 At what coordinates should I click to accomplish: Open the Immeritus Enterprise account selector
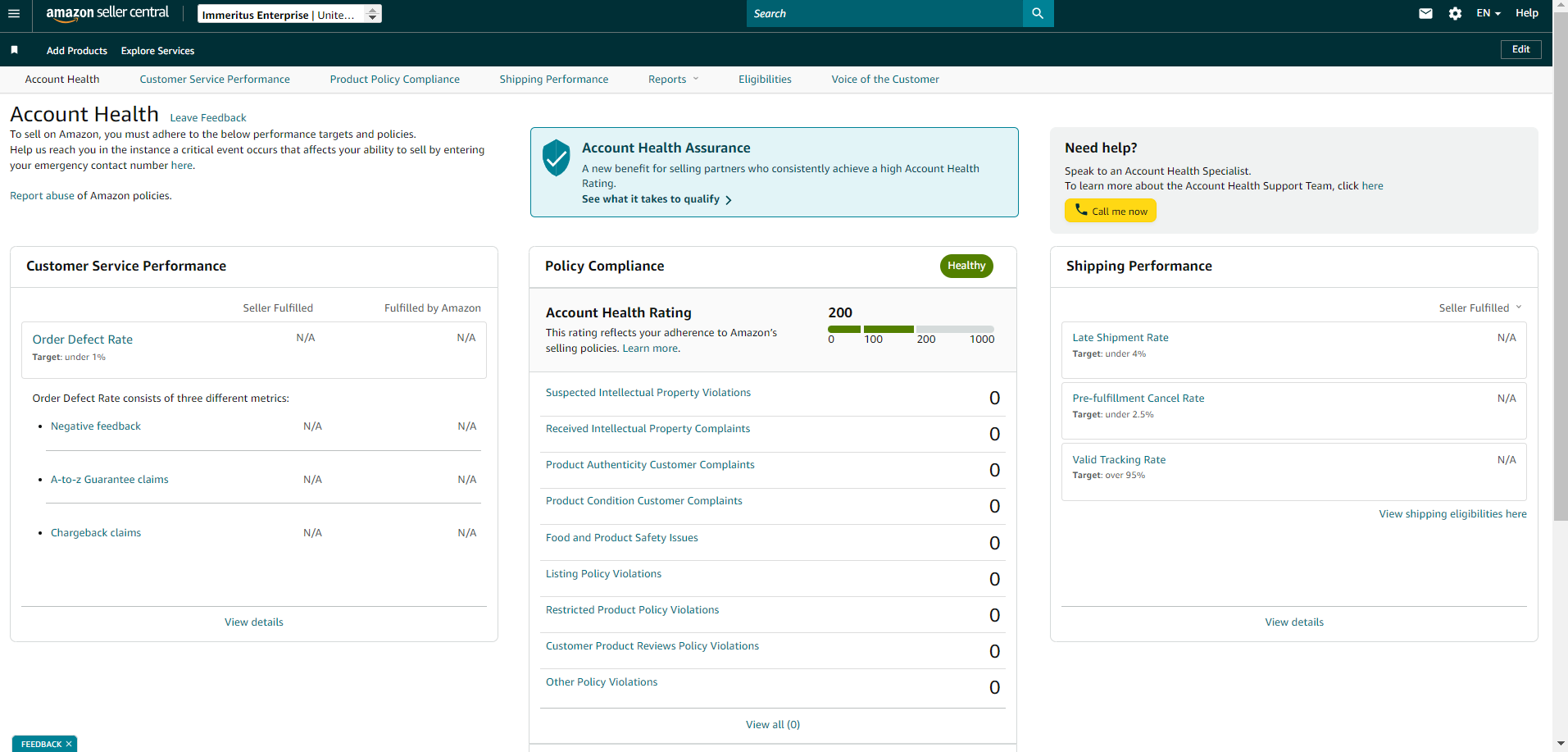pos(289,14)
